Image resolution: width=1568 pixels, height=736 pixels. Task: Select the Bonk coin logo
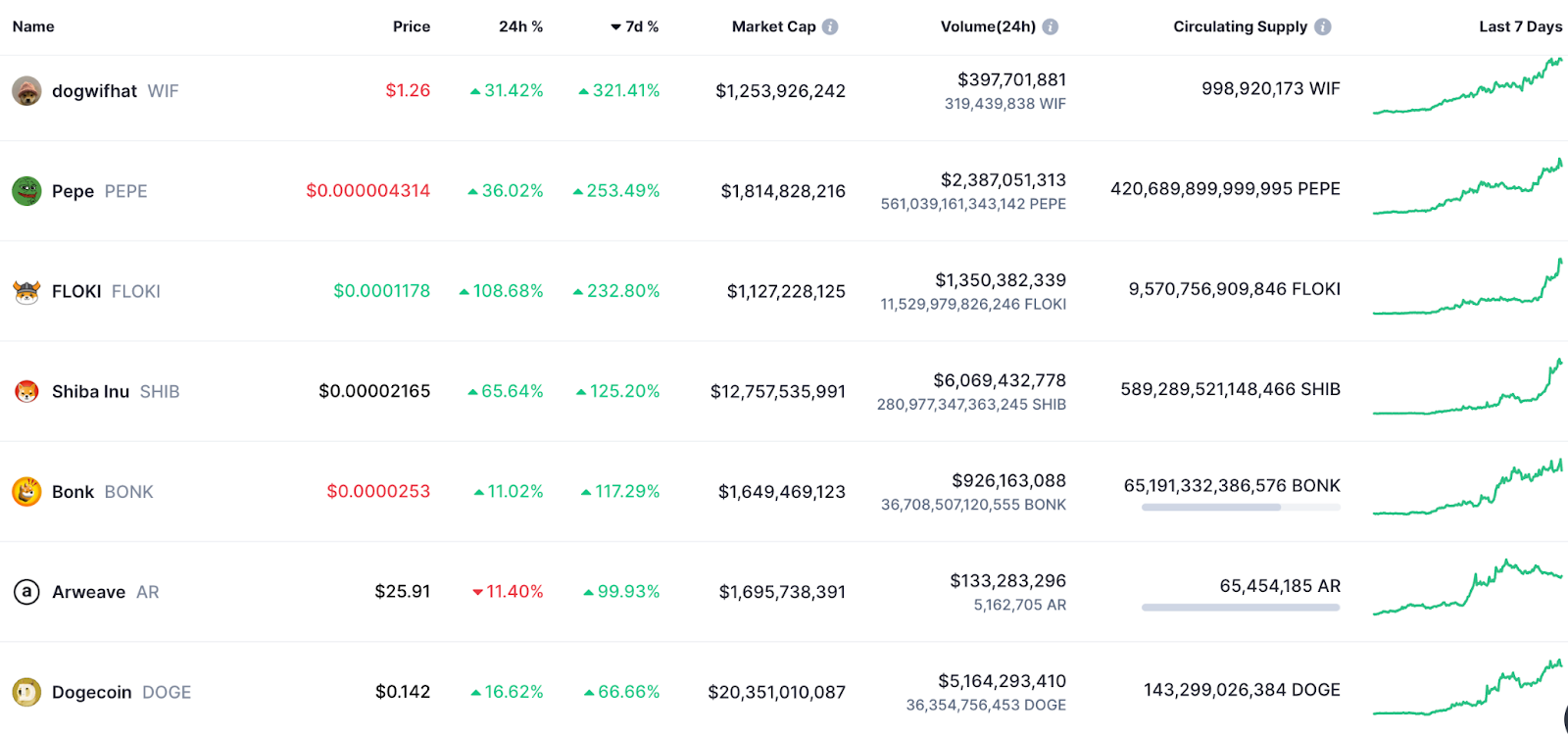pyautogui.click(x=26, y=491)
